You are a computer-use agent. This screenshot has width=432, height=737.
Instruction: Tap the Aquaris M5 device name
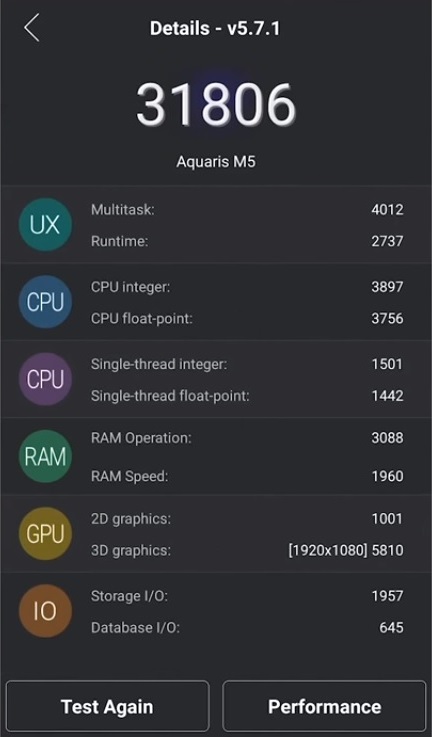tap(216, 162)
